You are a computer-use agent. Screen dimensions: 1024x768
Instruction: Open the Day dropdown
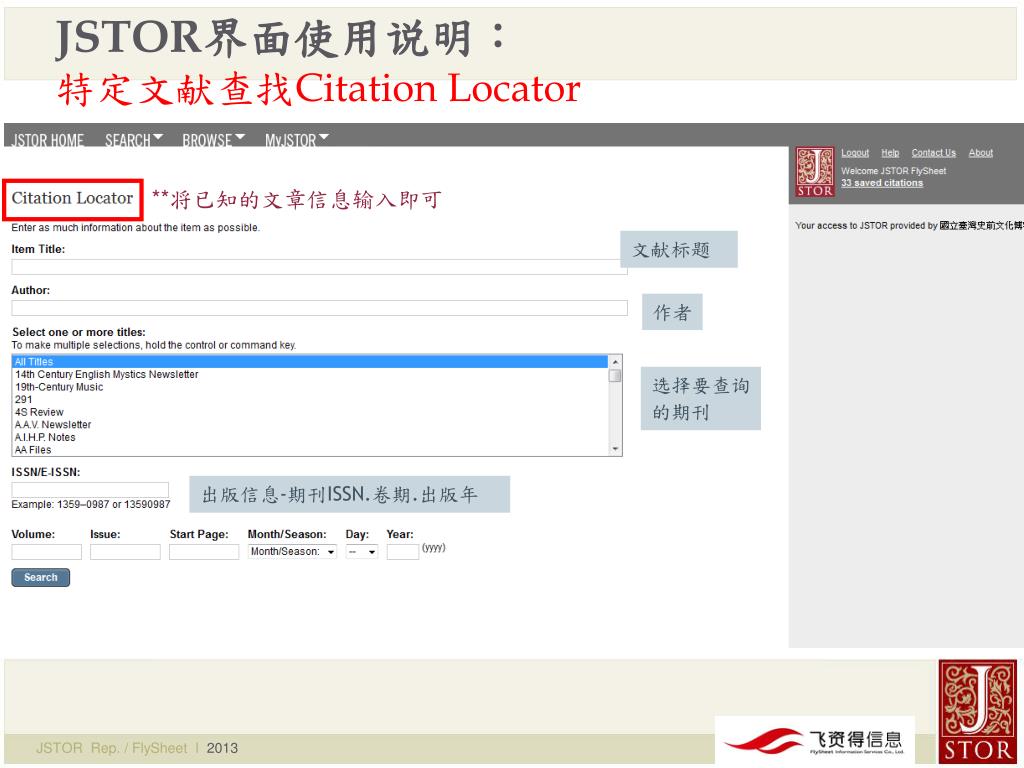362,552
